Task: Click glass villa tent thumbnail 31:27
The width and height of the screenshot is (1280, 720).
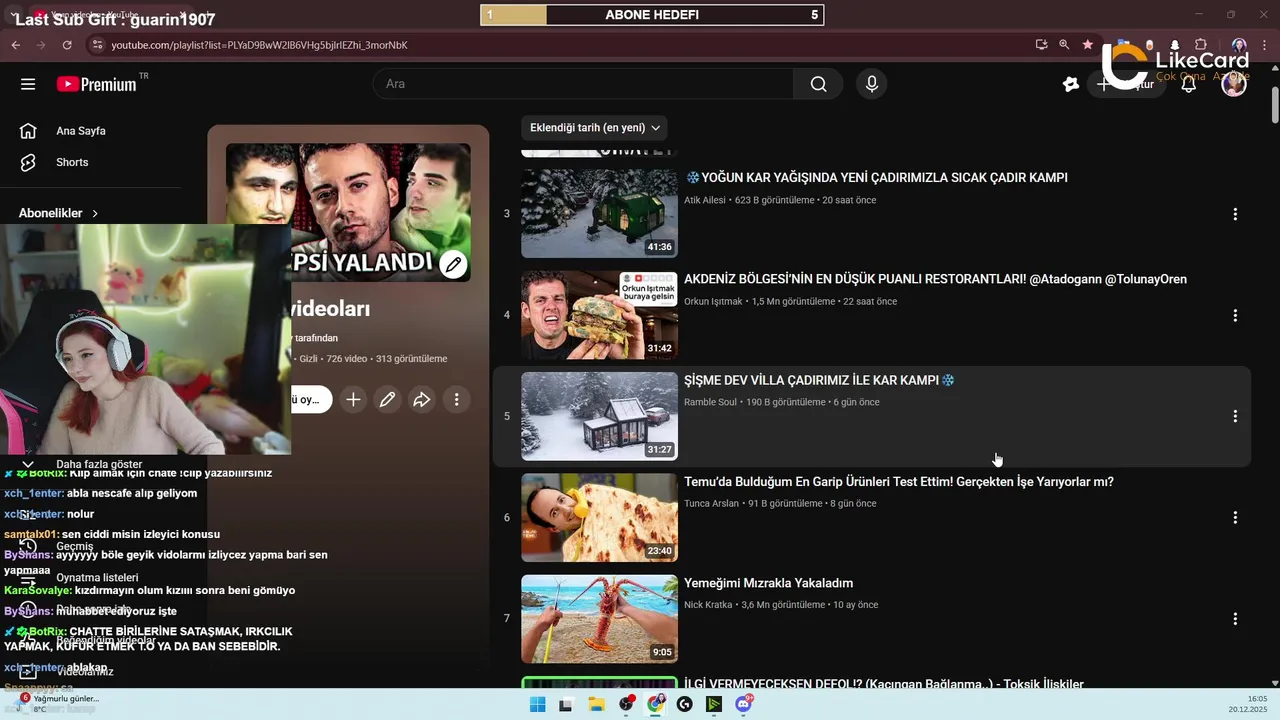Action: coord(599,416)
